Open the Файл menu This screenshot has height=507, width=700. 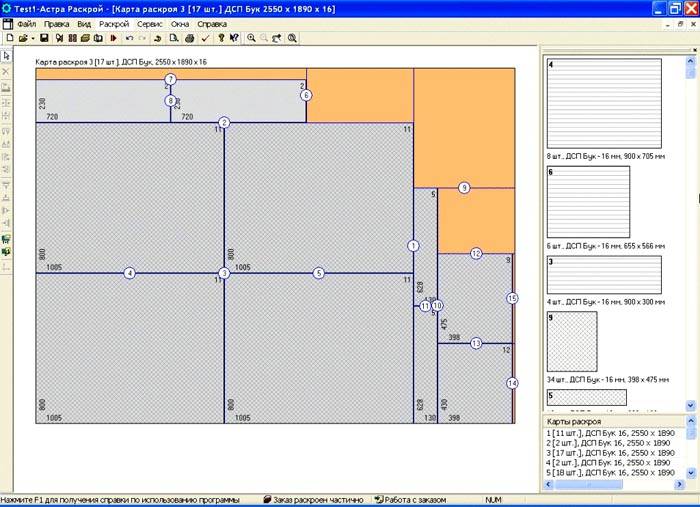point(27,22)
